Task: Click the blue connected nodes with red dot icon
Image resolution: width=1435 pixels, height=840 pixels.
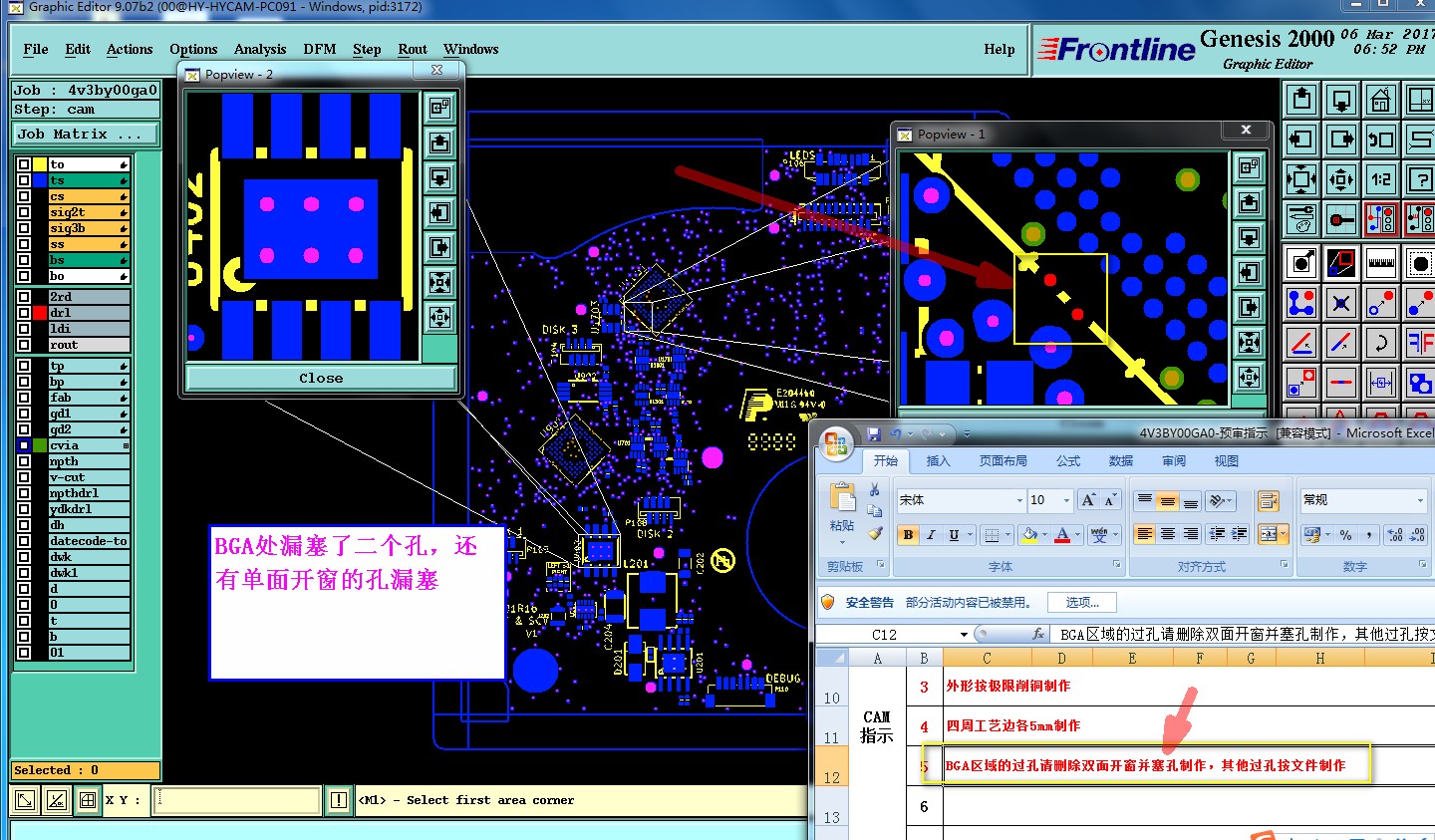Action: click(x=1301, y=303)
